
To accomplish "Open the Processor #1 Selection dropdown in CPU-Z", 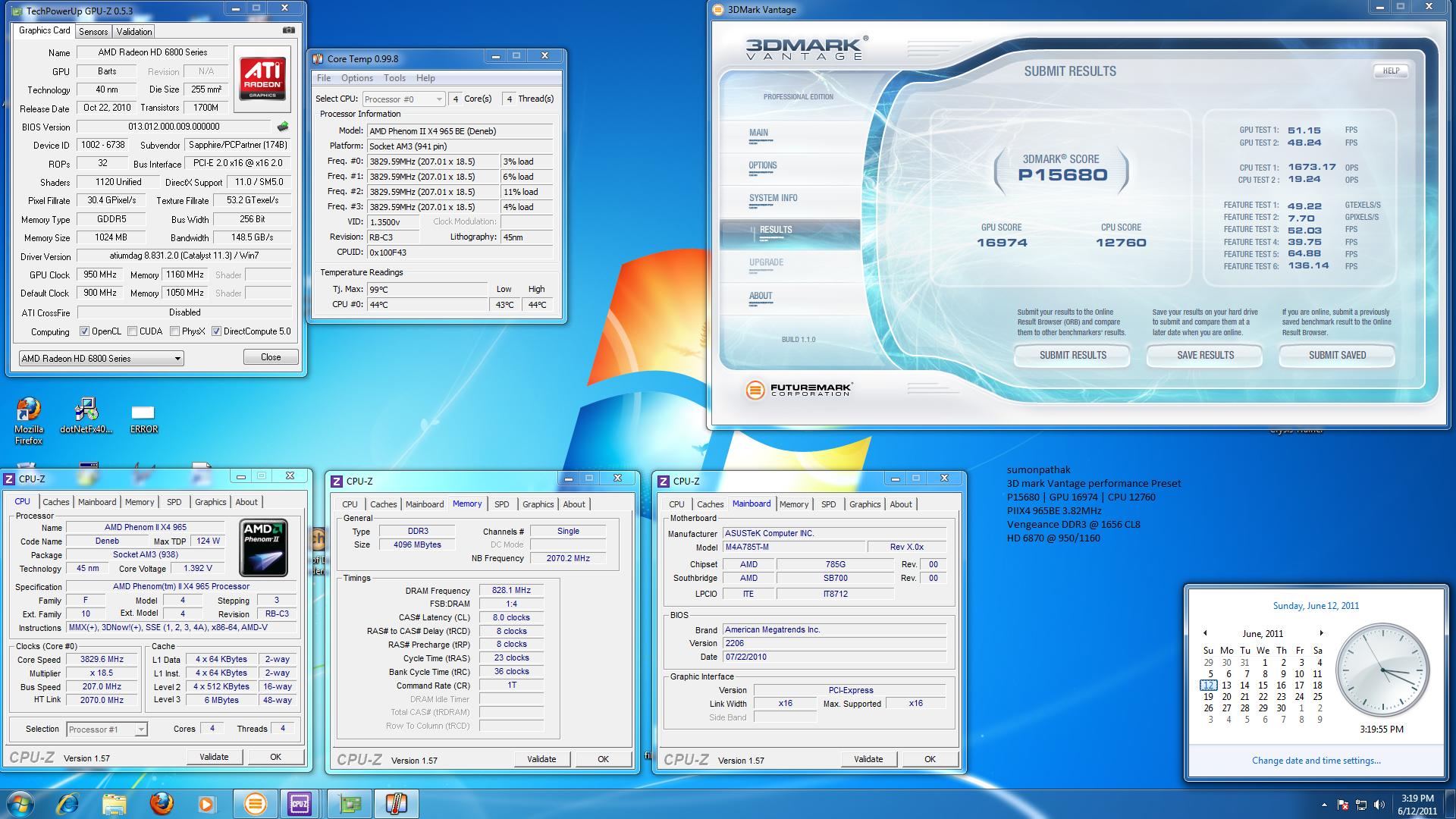I will pyautogui.click(x=106, y=729).
